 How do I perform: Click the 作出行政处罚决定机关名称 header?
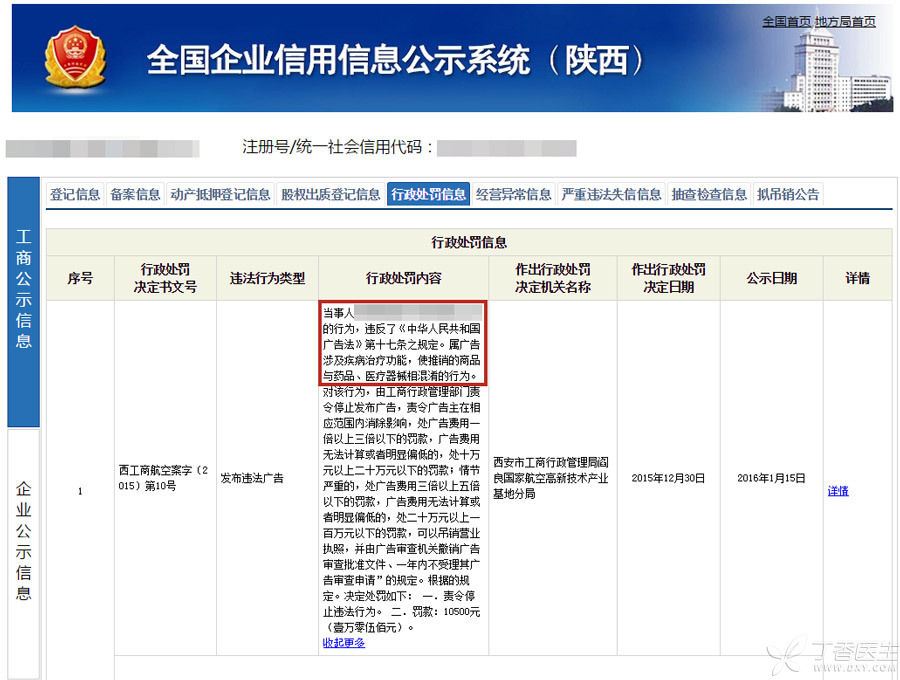pyautogui.click(x=553, y=278)
